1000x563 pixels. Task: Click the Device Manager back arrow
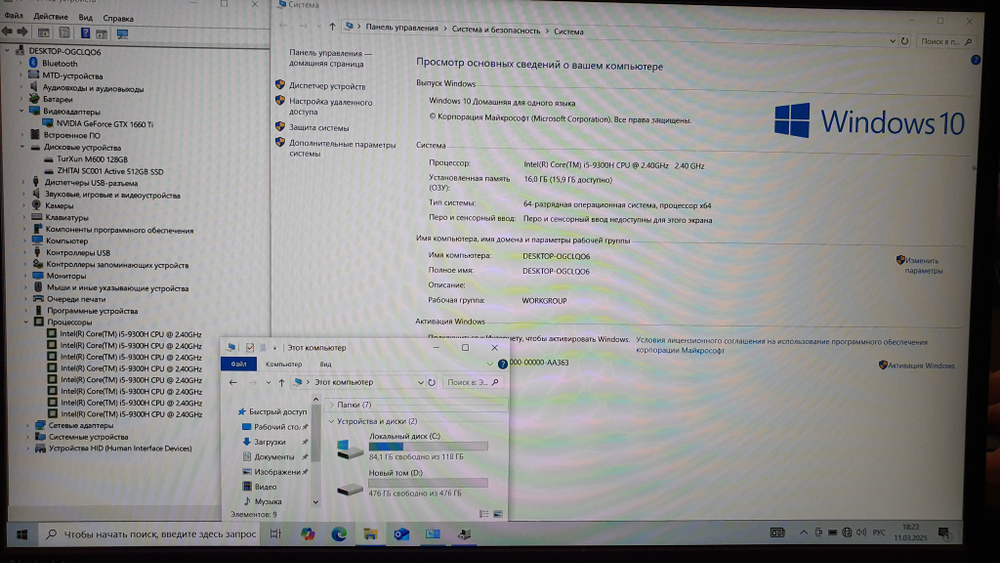(7, 32)
